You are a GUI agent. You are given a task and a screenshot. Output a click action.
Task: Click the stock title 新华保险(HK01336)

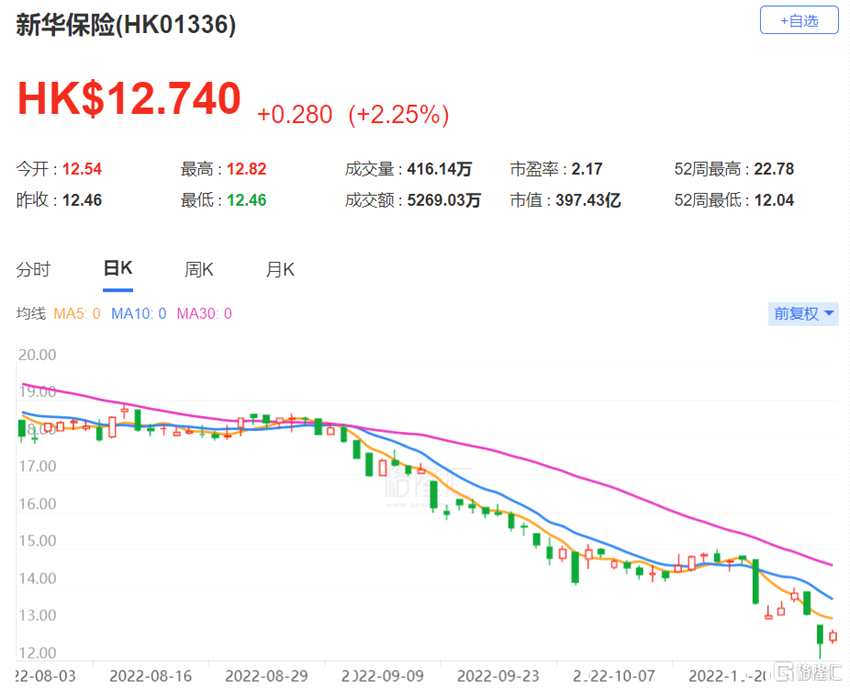click(126, 24)
